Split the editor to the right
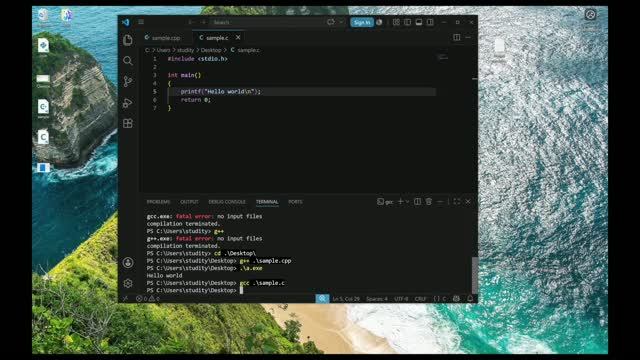 coord(457,38)
